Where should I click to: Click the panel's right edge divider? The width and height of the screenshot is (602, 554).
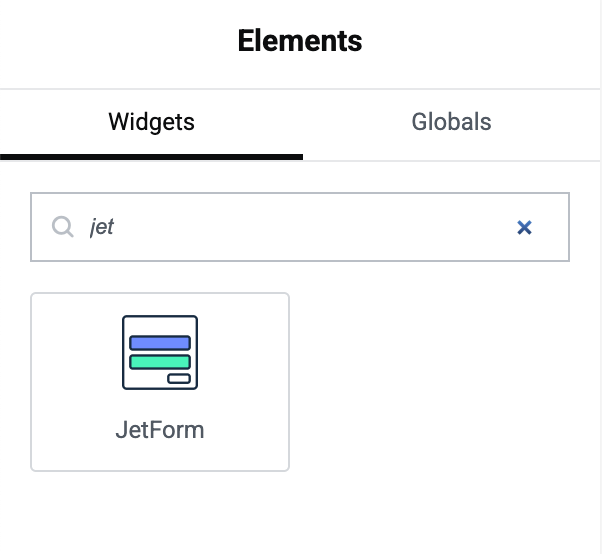[600, 276]
